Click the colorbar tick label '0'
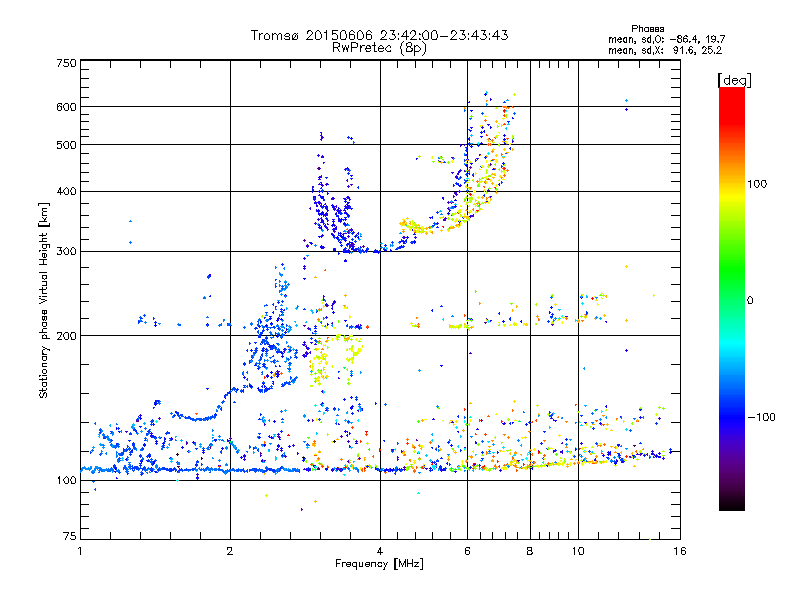 tap(750, 300)
